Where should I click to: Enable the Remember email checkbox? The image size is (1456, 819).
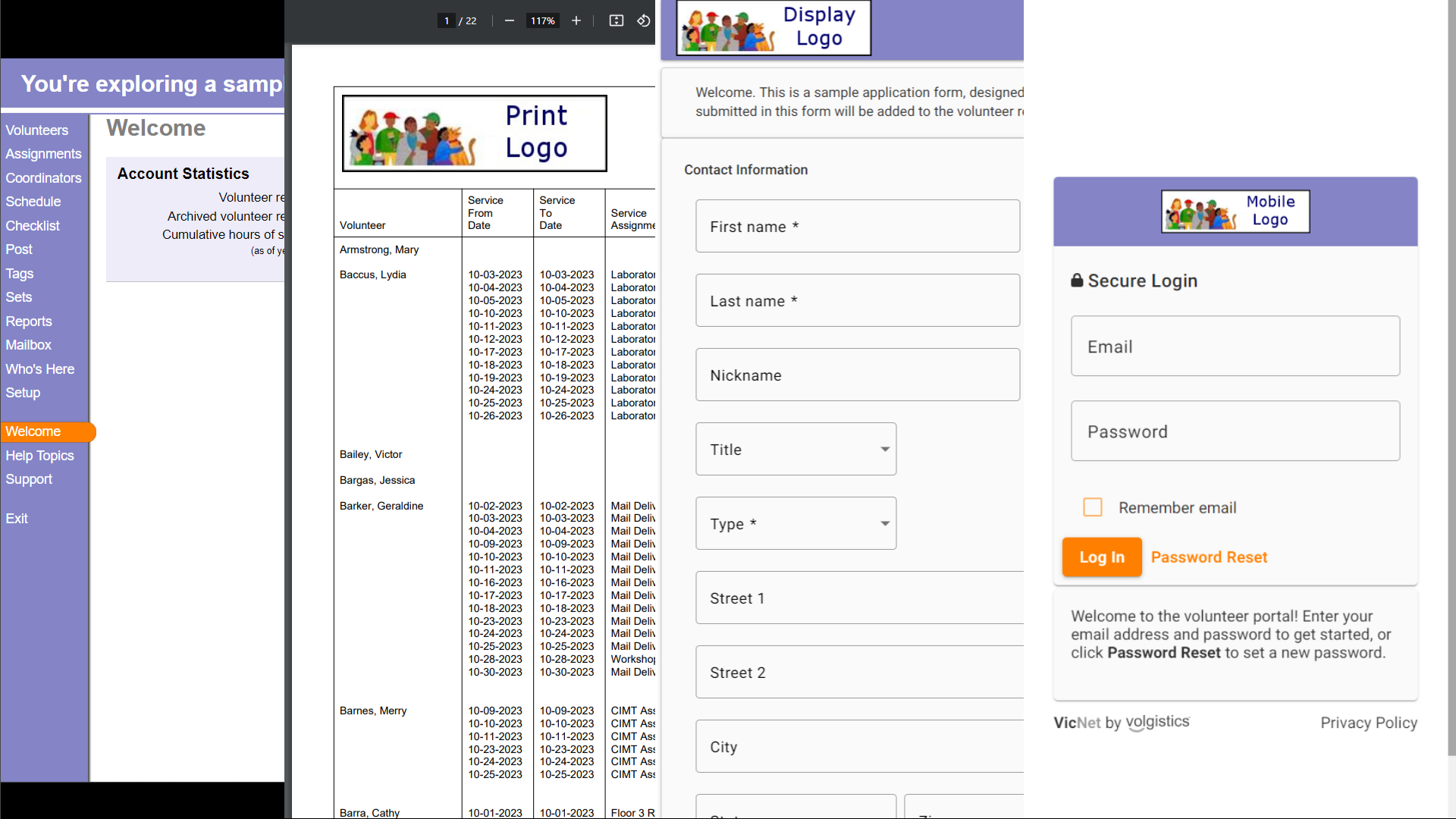click(x=1093, y=507)
